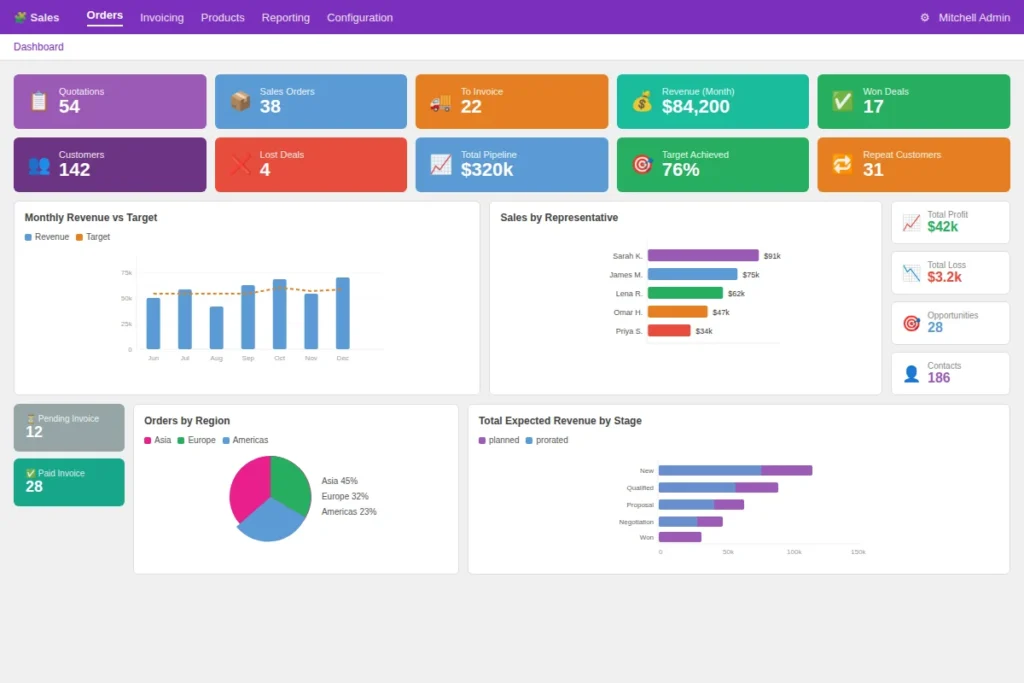Open the Mitchell Admin user menu
The height and width of the screenshot is (683, 1024).
click(x=974, y=18)
